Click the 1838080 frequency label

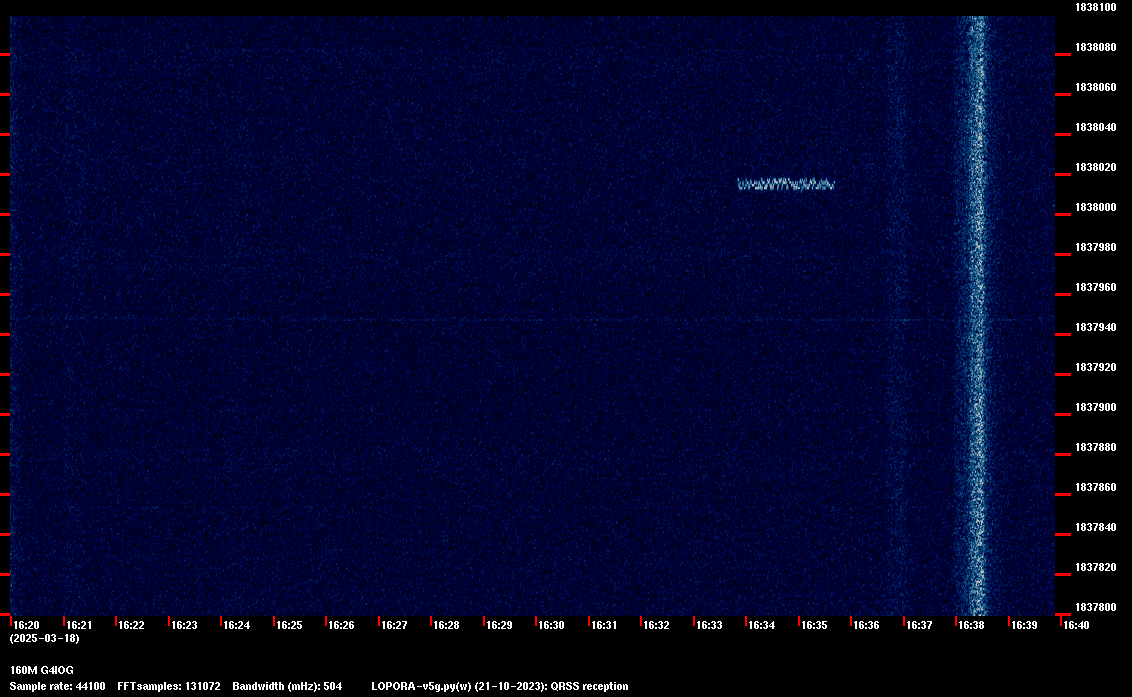tap(1096, 47)
